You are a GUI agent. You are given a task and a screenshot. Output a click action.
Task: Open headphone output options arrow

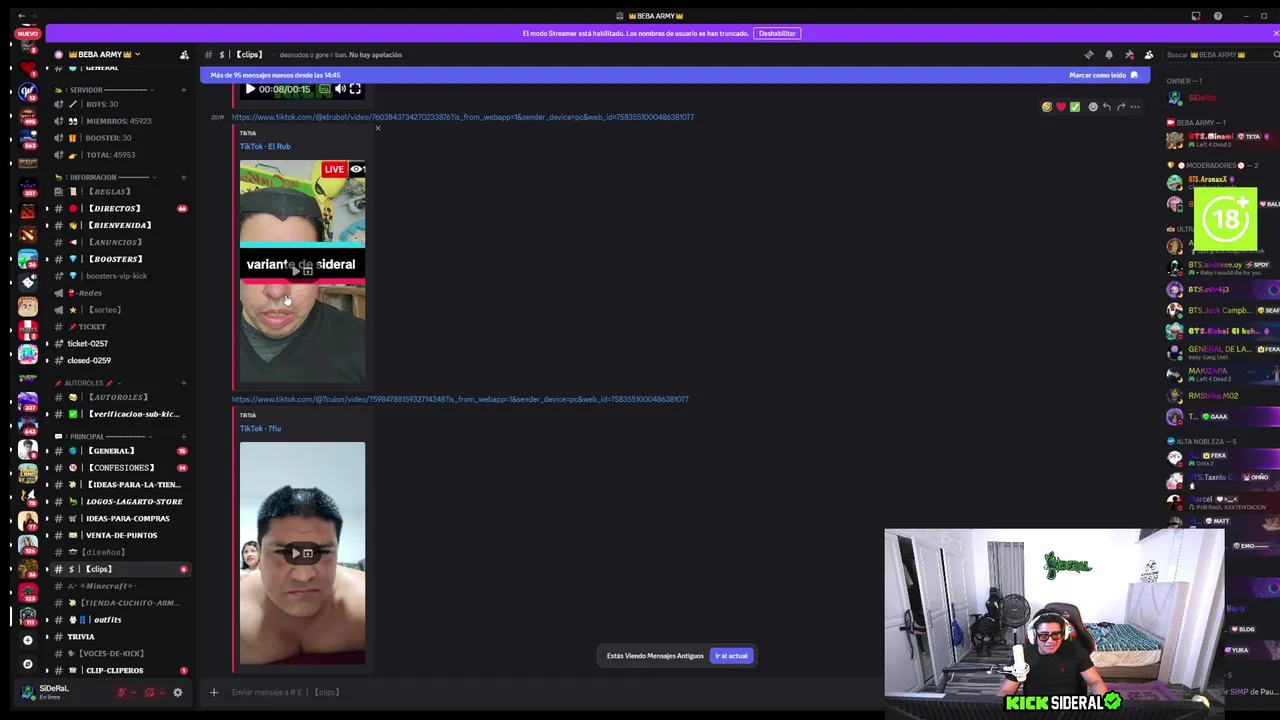point(162,692)
